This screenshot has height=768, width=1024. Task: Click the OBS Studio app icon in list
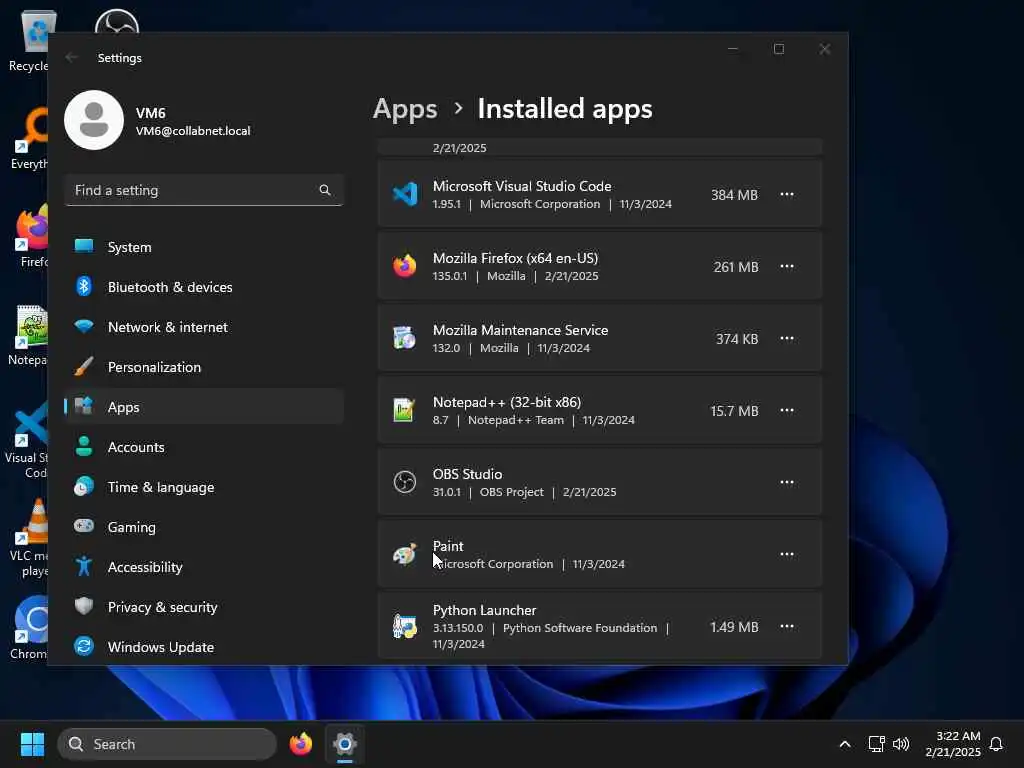[405, 482]
